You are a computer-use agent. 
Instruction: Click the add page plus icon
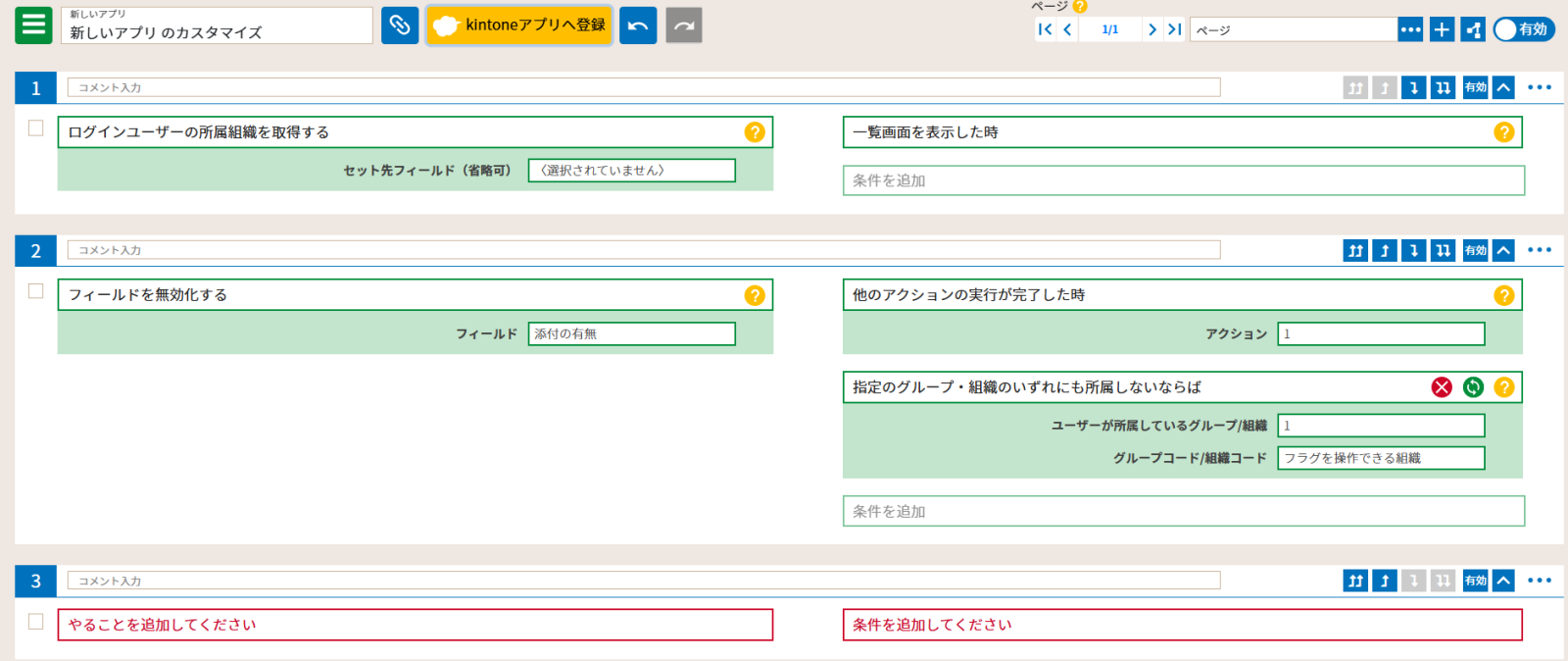(1442, 29)
